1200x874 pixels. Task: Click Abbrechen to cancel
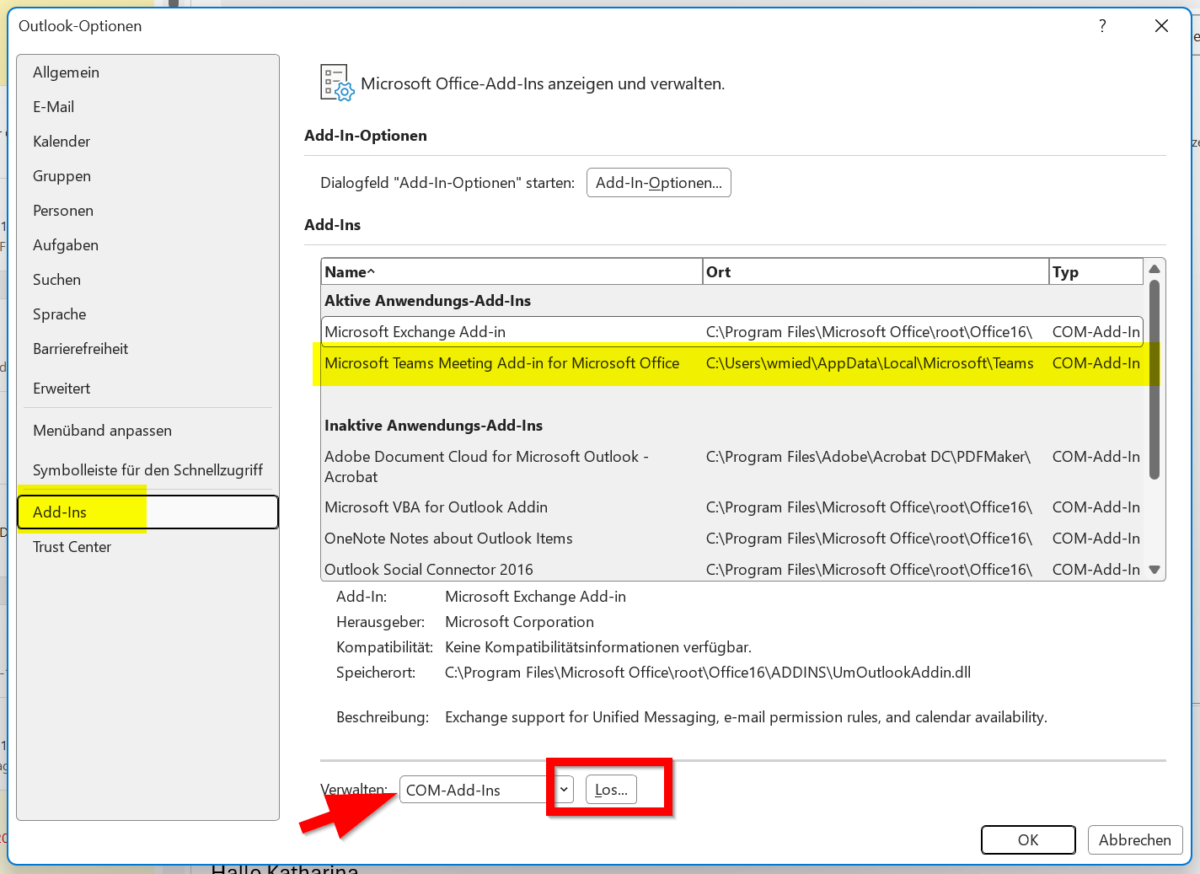pyautogui.click(x=1135, y=840)
